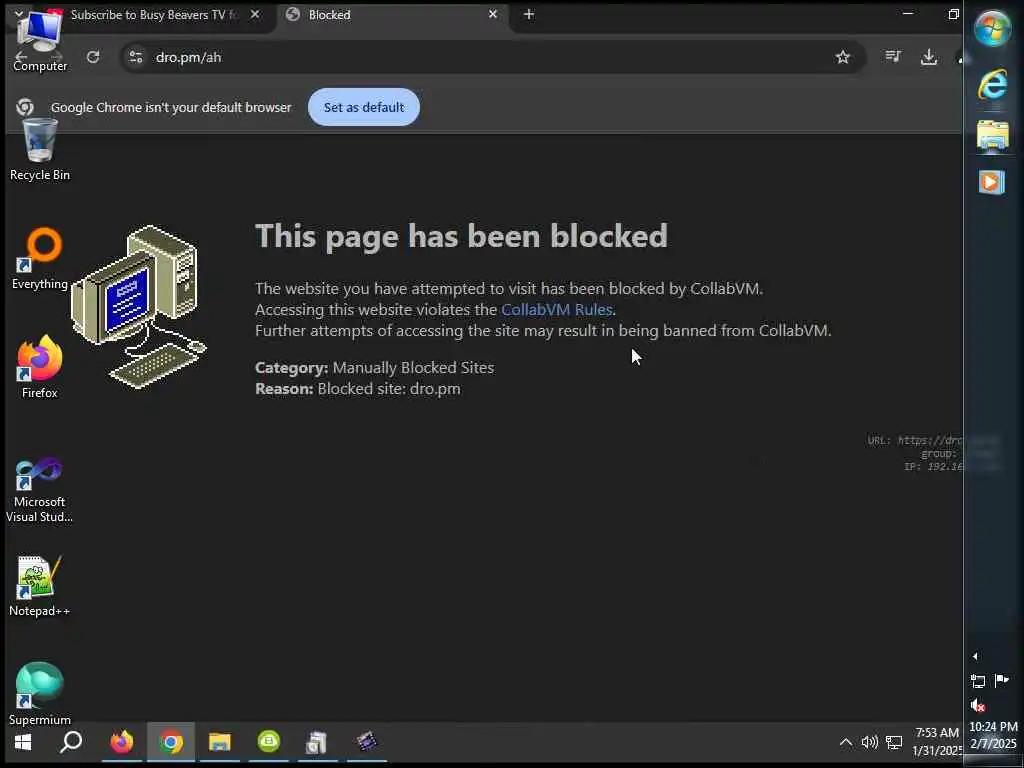
Task: Click the muted speaker icon in side tray
Action: [x=978, y=705]
